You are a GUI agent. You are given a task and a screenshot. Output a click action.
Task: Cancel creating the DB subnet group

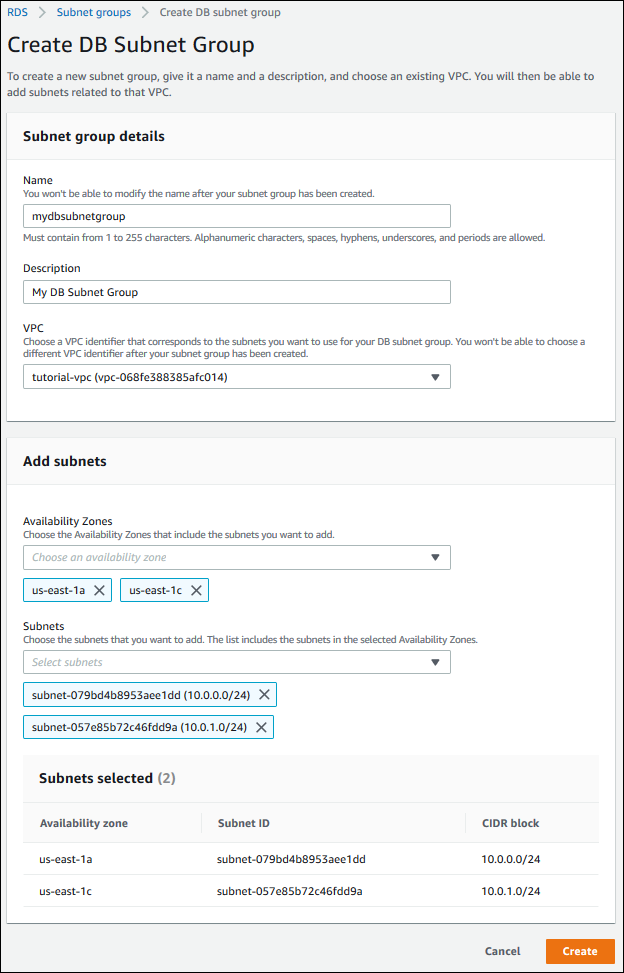[x=502, y=951]
